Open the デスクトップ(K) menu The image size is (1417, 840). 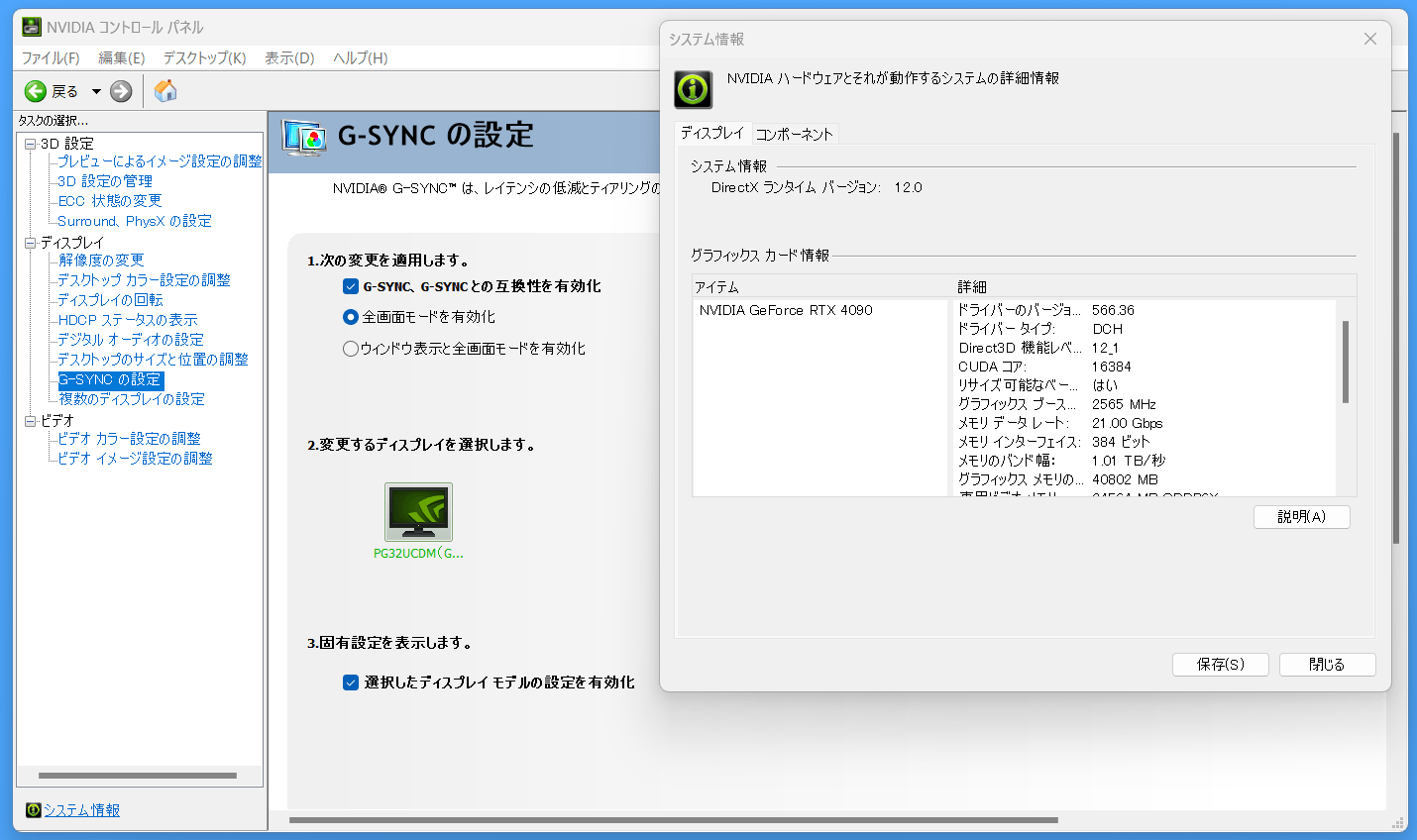click(x=204, y=58)
